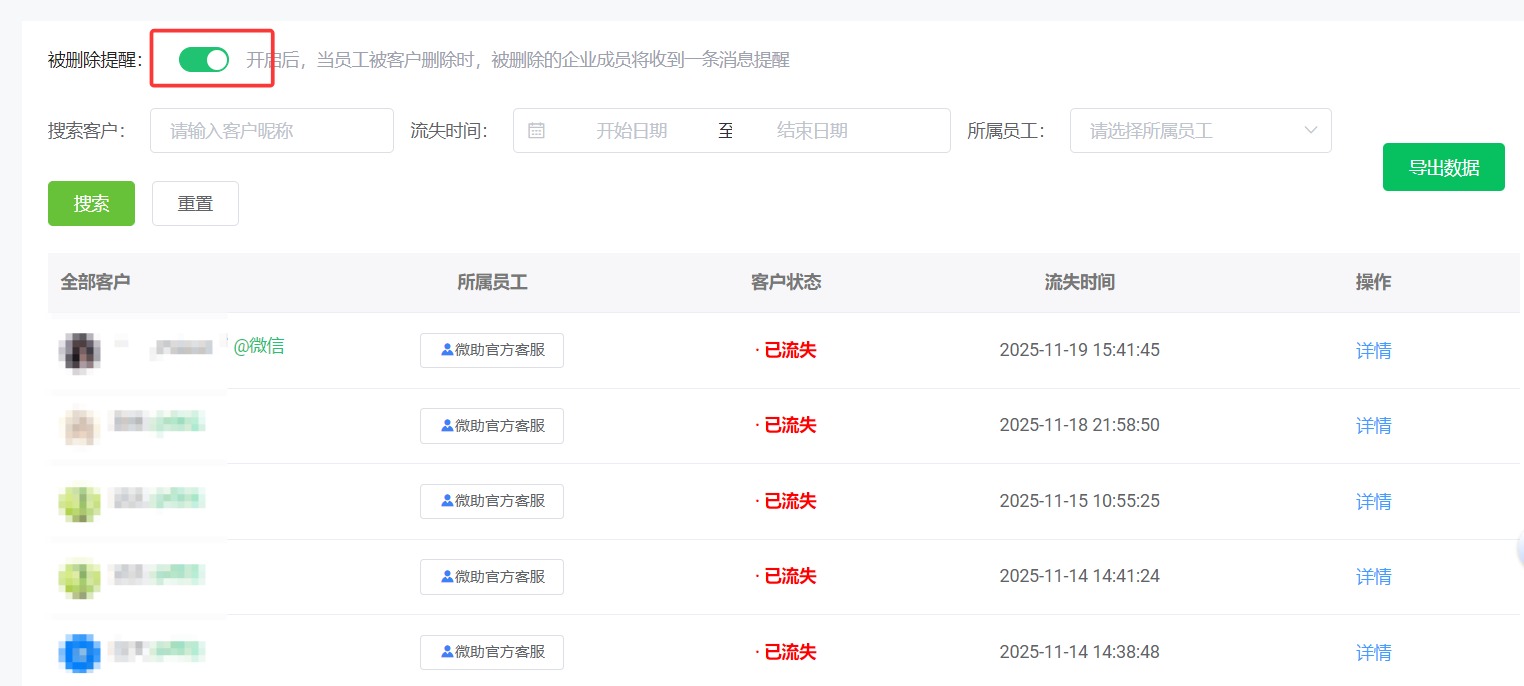Click the 全部客户 column header
This screenshot has width=1524, height=686.
[95, 283]
